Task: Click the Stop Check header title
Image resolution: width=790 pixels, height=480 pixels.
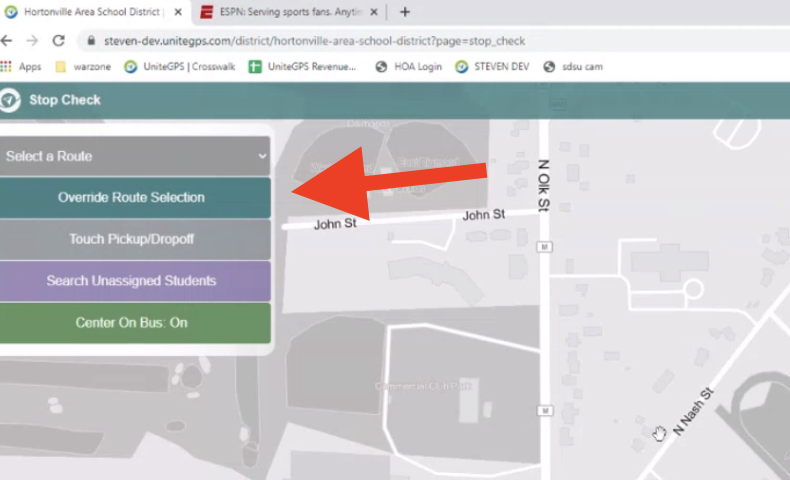Action: (65, 100)
